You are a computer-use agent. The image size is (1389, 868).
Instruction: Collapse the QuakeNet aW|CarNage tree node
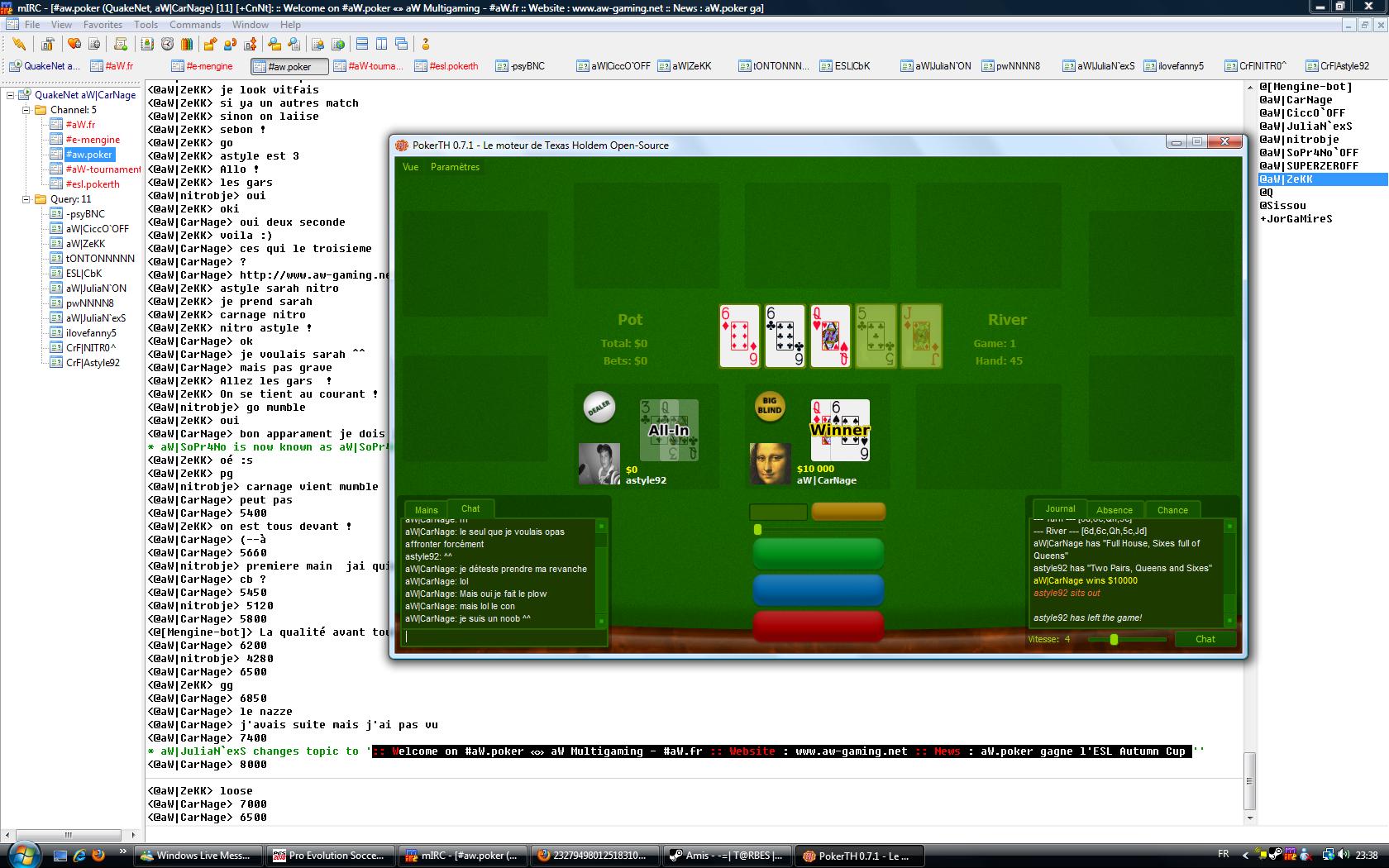(11, 95)
